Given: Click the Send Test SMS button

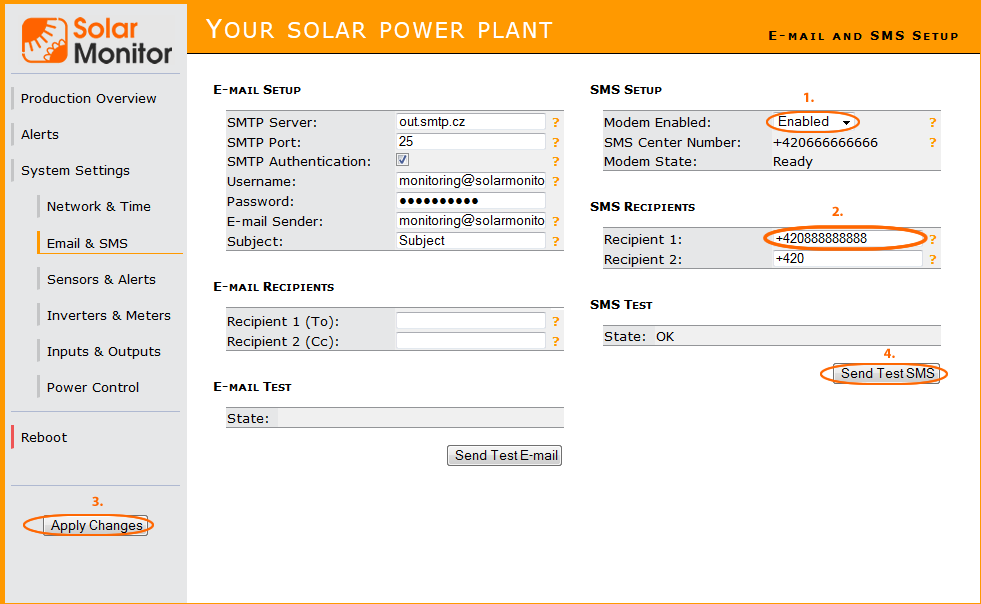Looking at the screenshot, I should coord(886,373).
